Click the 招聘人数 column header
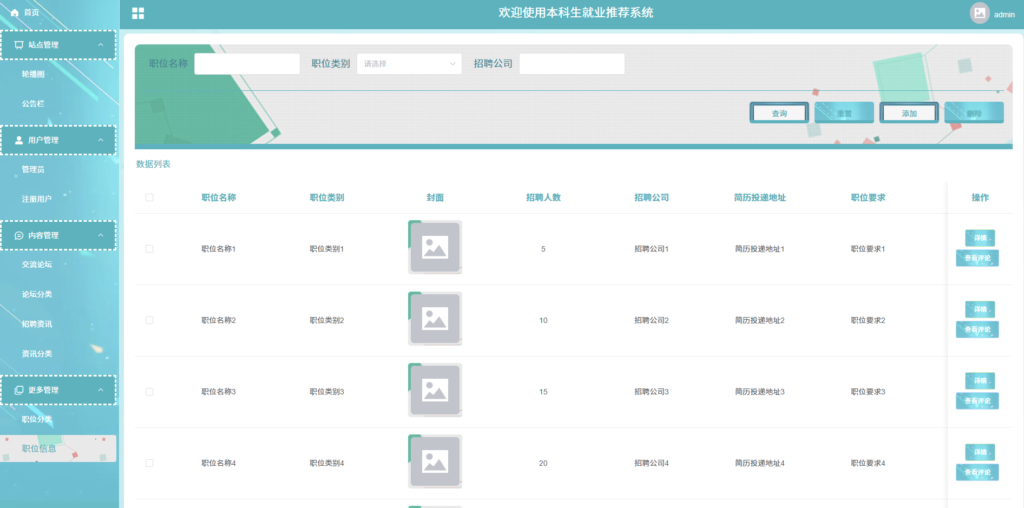Viewport: 1024px width, 508px height. click(x=543, y=198)
